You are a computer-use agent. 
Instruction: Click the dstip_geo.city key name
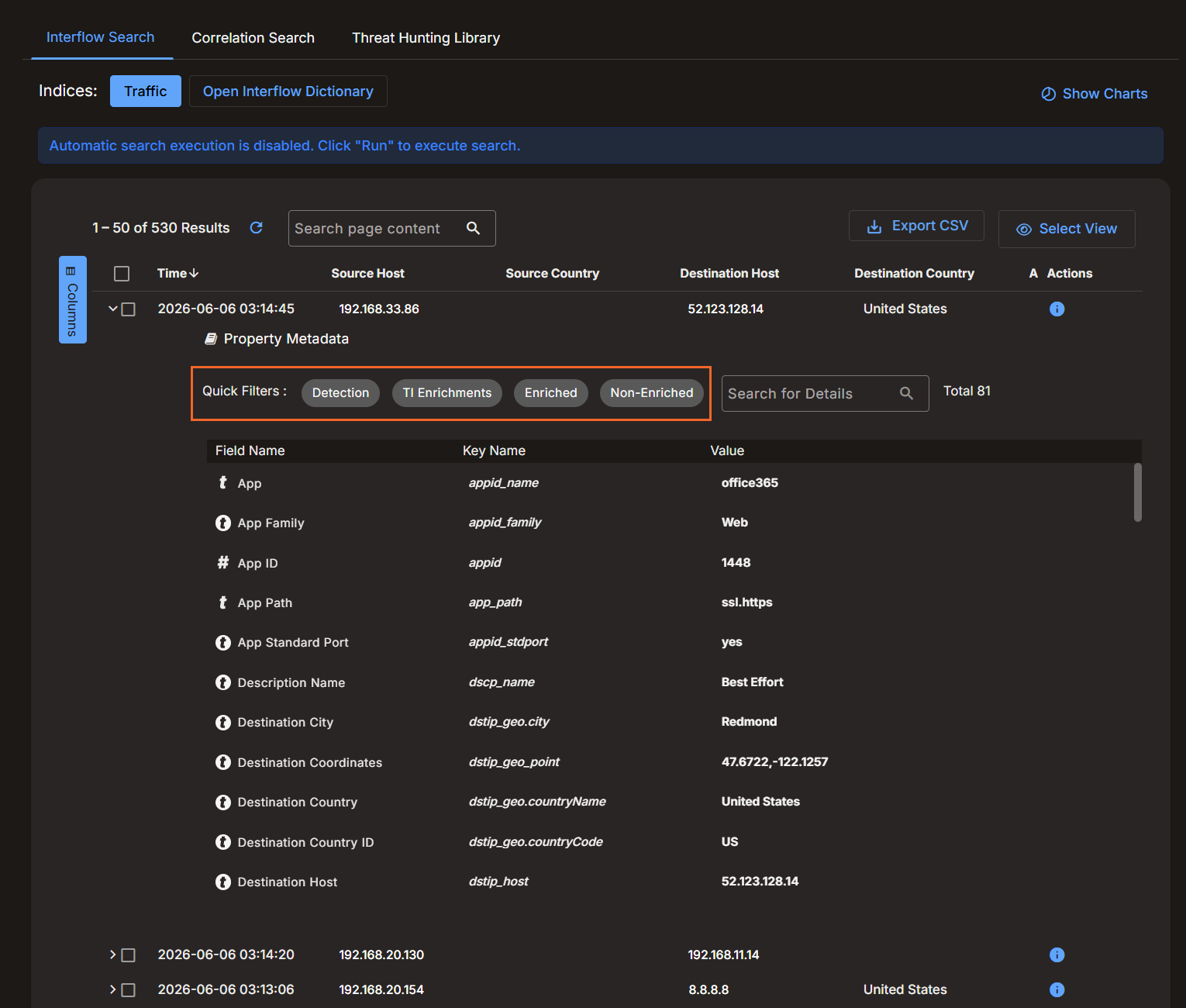pyautogui.click(x=509, y=722)
